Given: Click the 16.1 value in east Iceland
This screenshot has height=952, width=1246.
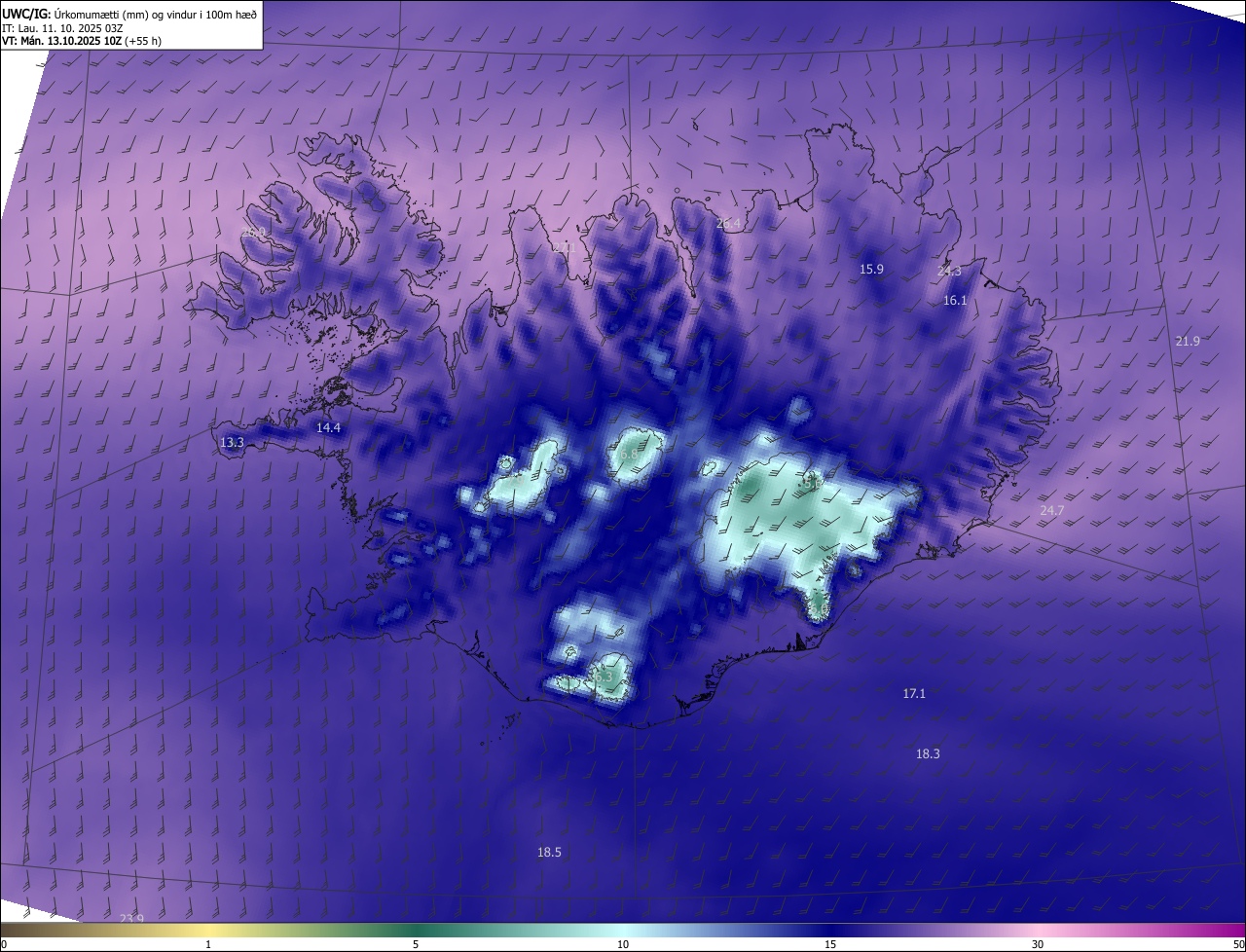Looking at the screenshot, I should [x=955, y=301].
